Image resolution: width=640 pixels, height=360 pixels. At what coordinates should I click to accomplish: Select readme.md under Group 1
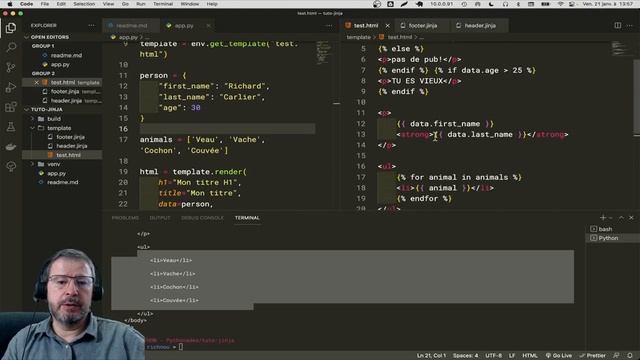pos(62,55)
